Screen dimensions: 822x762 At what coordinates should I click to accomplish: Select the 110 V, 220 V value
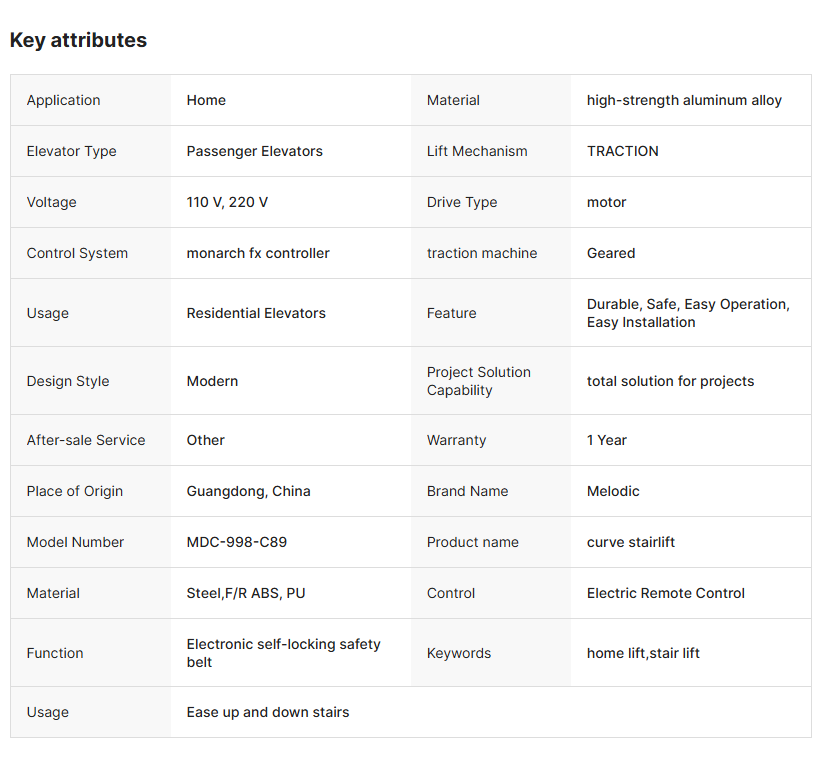227,202
